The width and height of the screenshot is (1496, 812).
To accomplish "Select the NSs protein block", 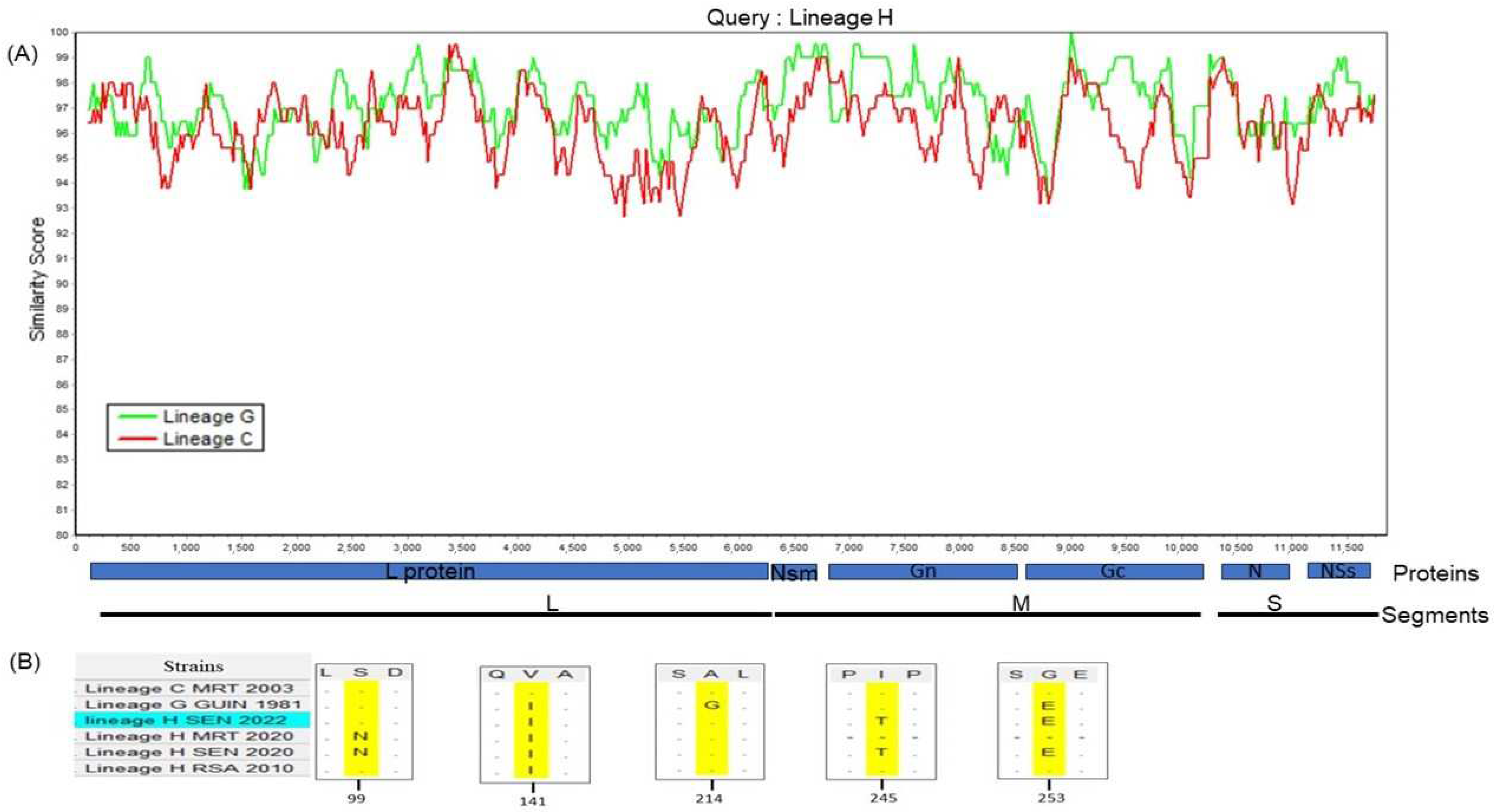I will coord(1339,571).
